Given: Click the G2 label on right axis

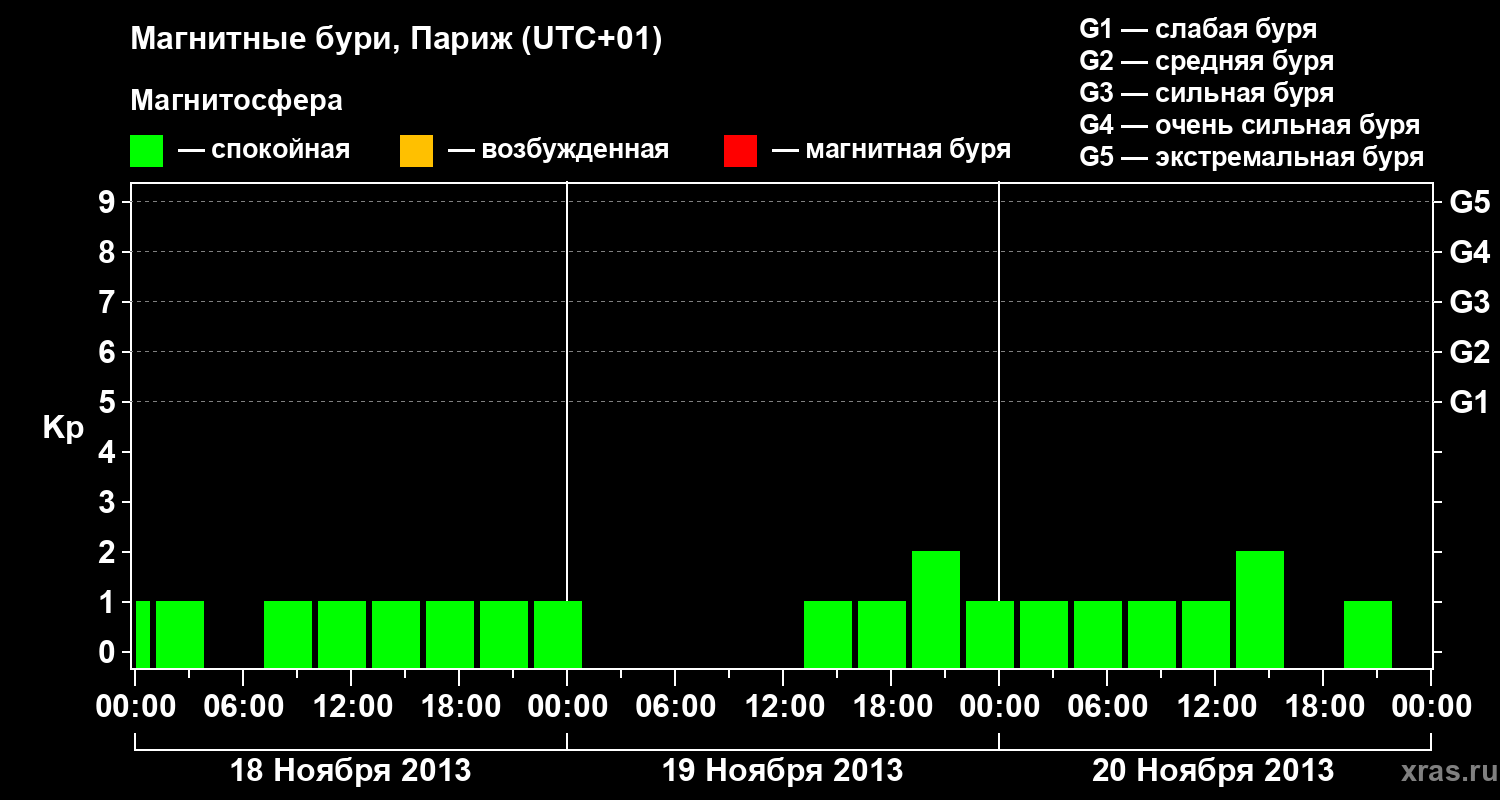Looking at the screenshot, I should coord(1469,352).
